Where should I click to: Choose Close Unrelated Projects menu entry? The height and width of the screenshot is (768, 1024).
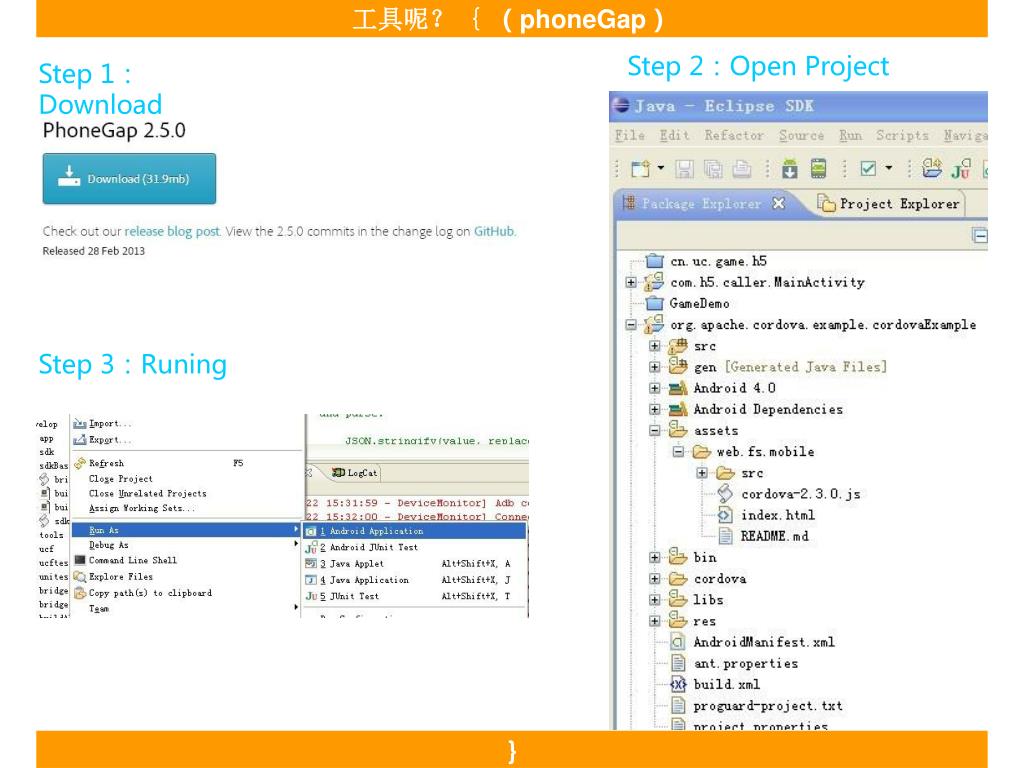click(148, 494)
